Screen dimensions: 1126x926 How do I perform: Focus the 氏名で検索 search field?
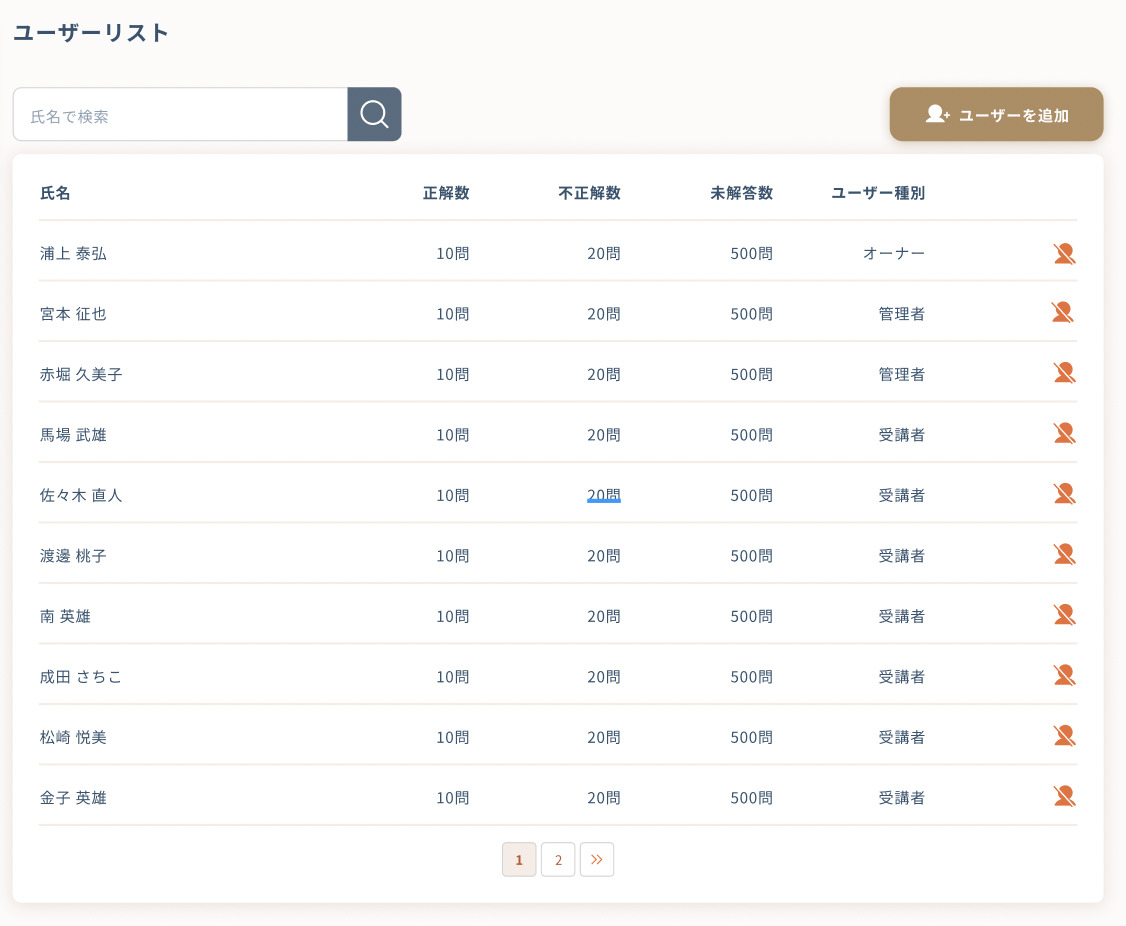click(x=180, y=114)
